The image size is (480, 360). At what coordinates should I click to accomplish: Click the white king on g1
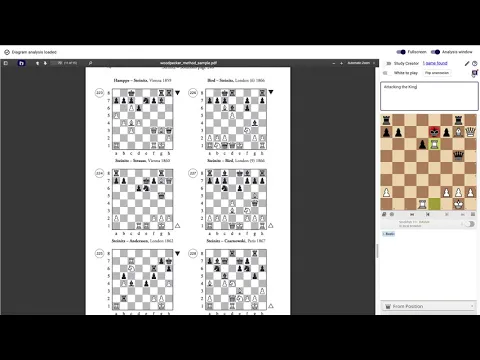pyautogui.click(x=458, y=204)
